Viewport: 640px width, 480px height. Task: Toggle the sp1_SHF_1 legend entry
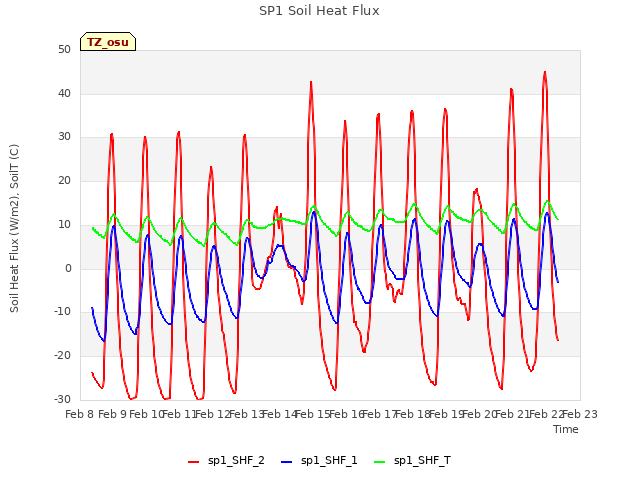(319, 460)
